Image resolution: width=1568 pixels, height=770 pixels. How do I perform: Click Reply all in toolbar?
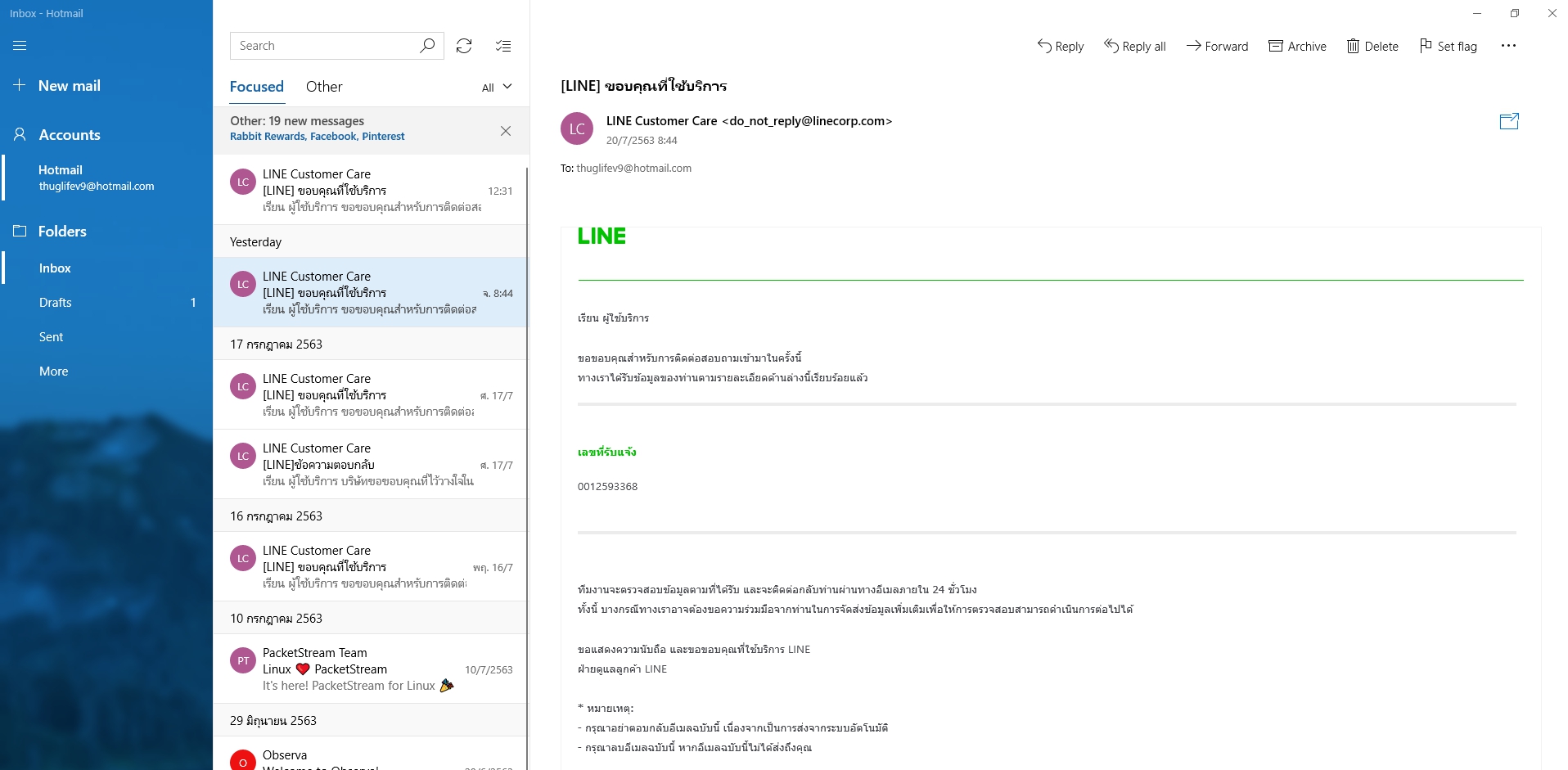1135,47
